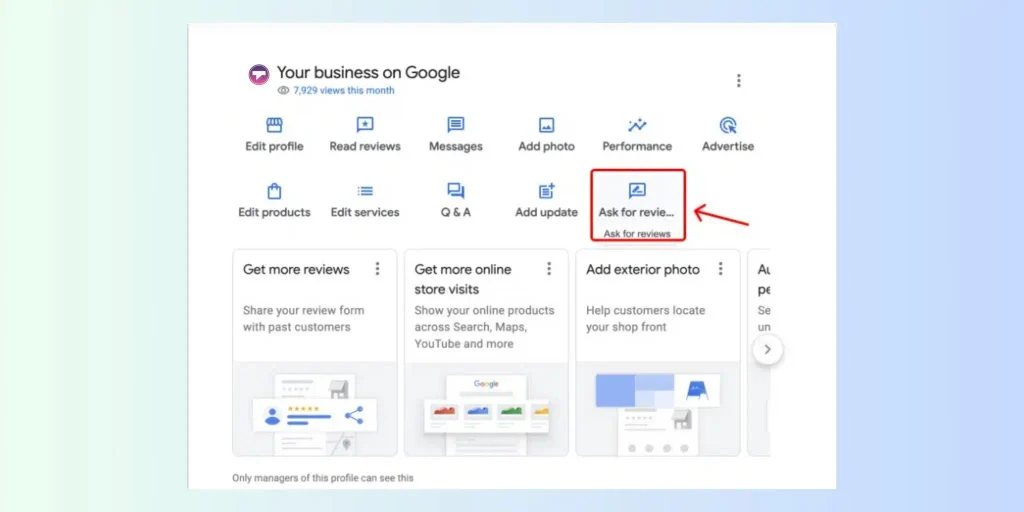Open the Advertise target icon
This screenshot has height=512, width=1024.
(x=728, y=125)
